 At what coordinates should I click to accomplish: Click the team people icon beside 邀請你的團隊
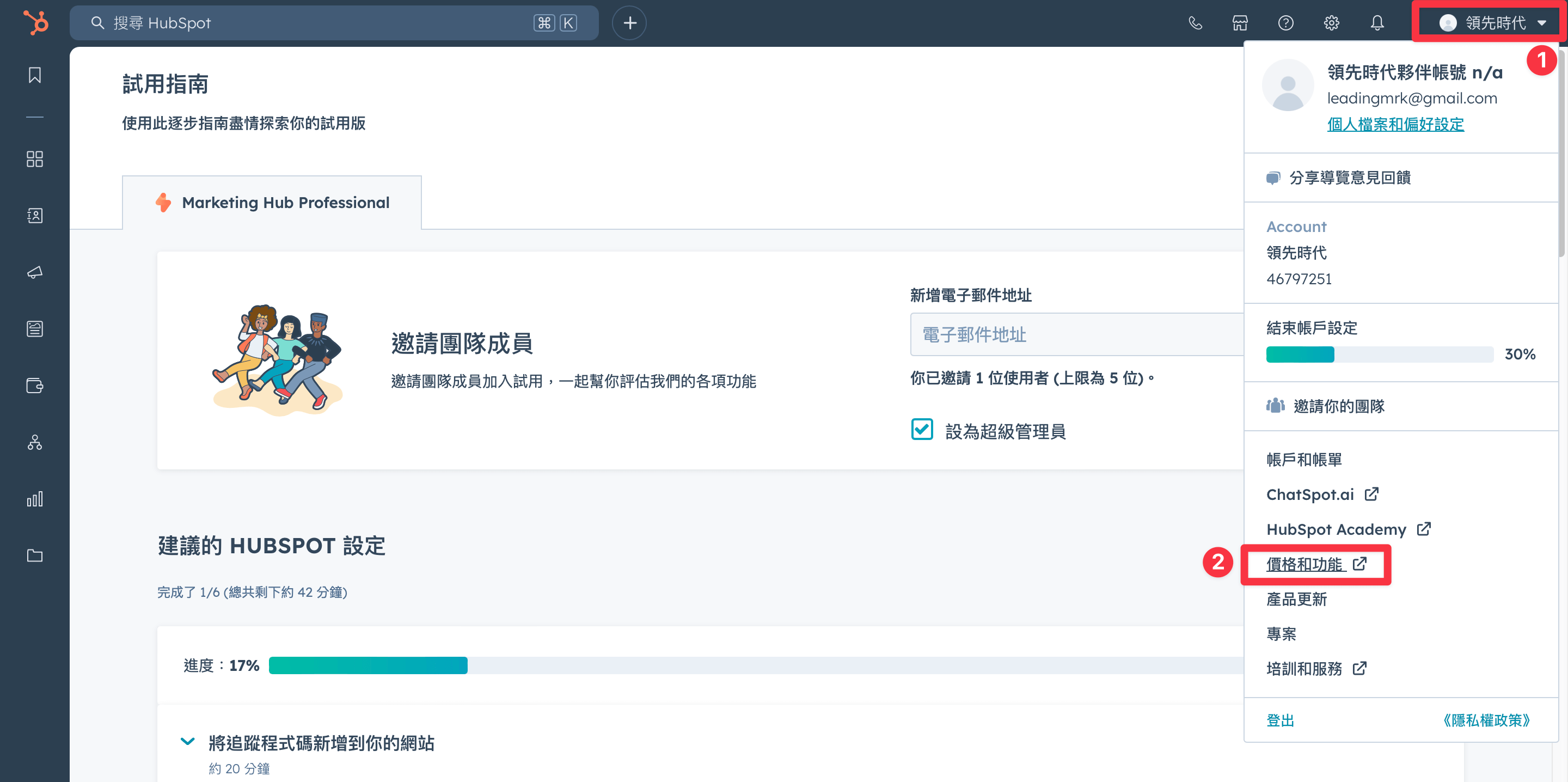tap(1275, 406)
